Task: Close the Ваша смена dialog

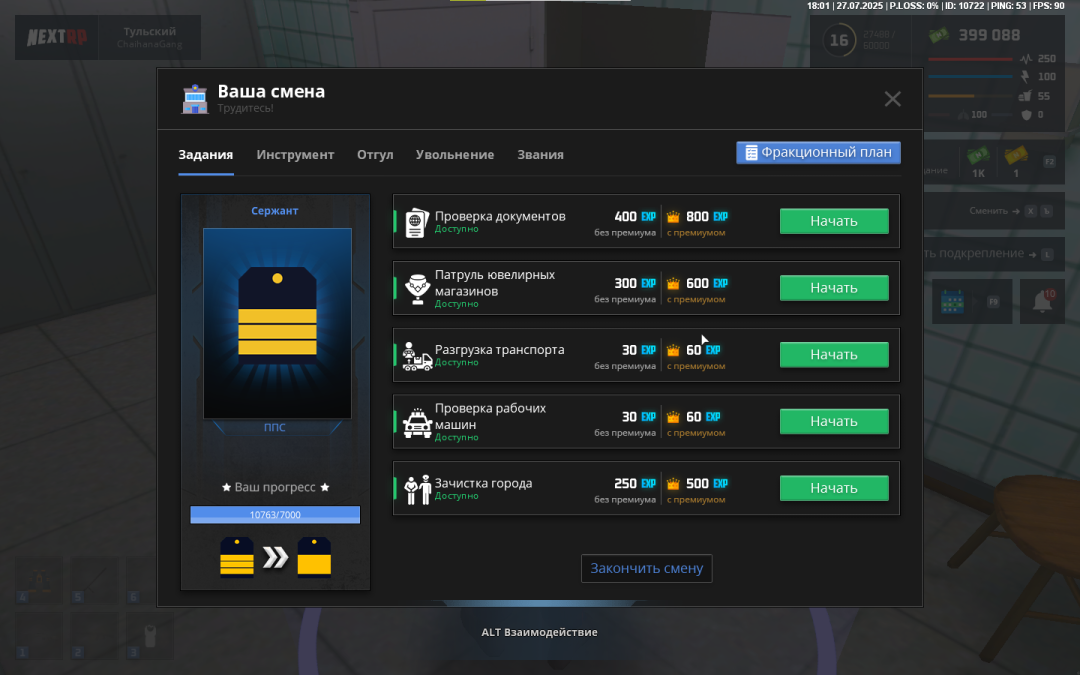Action: (893, 99)
